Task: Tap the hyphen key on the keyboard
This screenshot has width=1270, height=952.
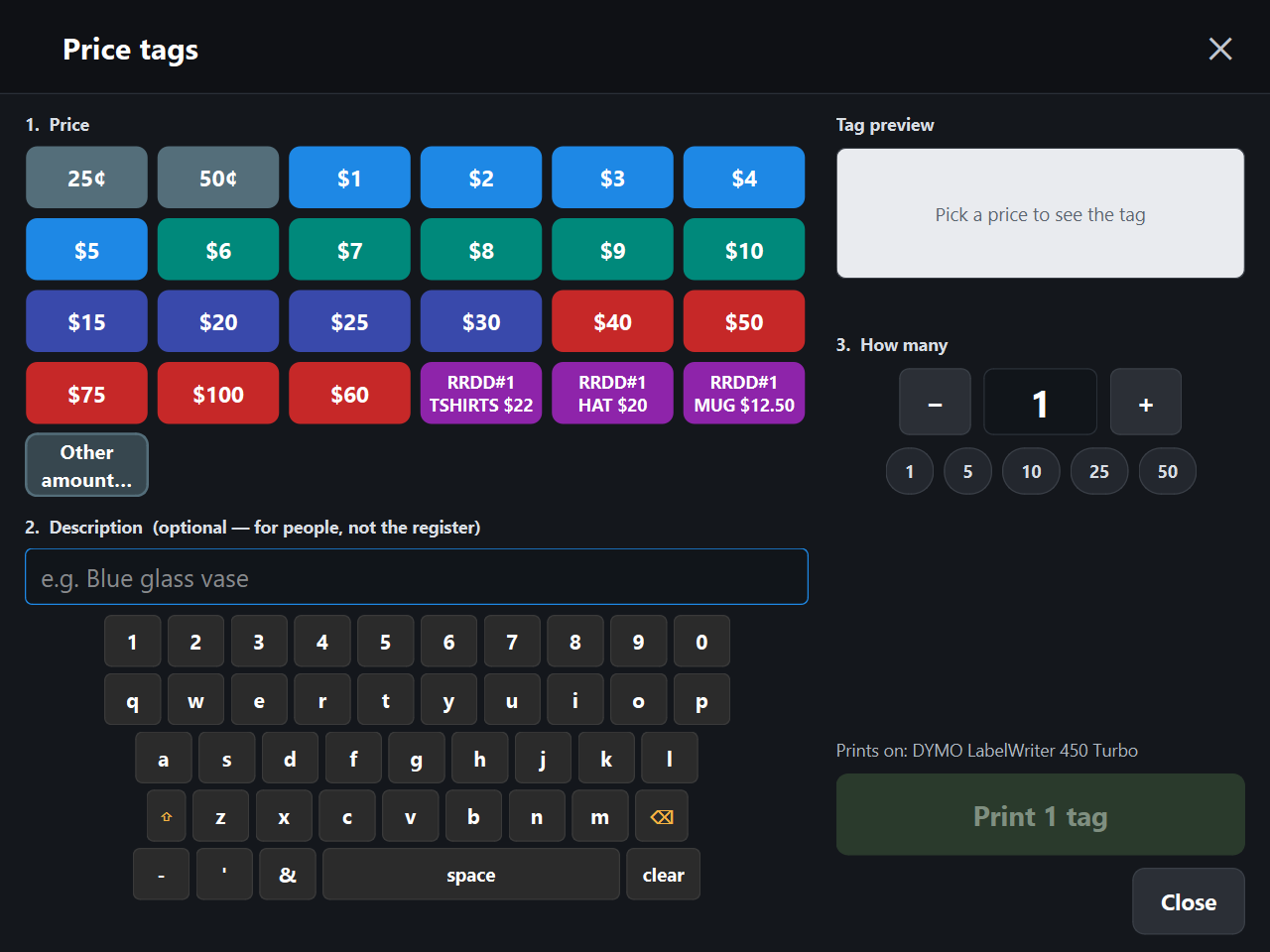Action: coord(161,875)
